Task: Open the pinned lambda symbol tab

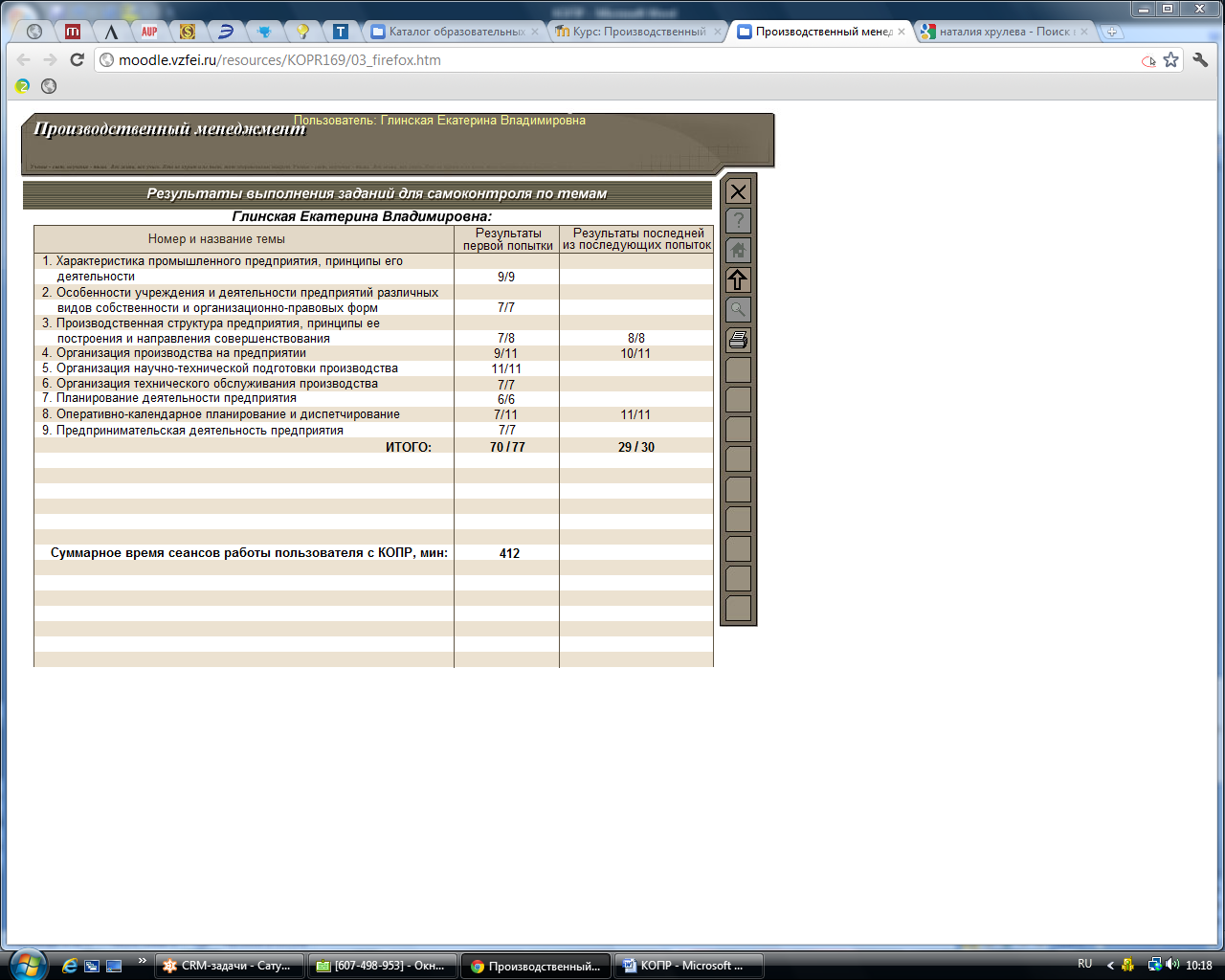Action: coord(111,32)
